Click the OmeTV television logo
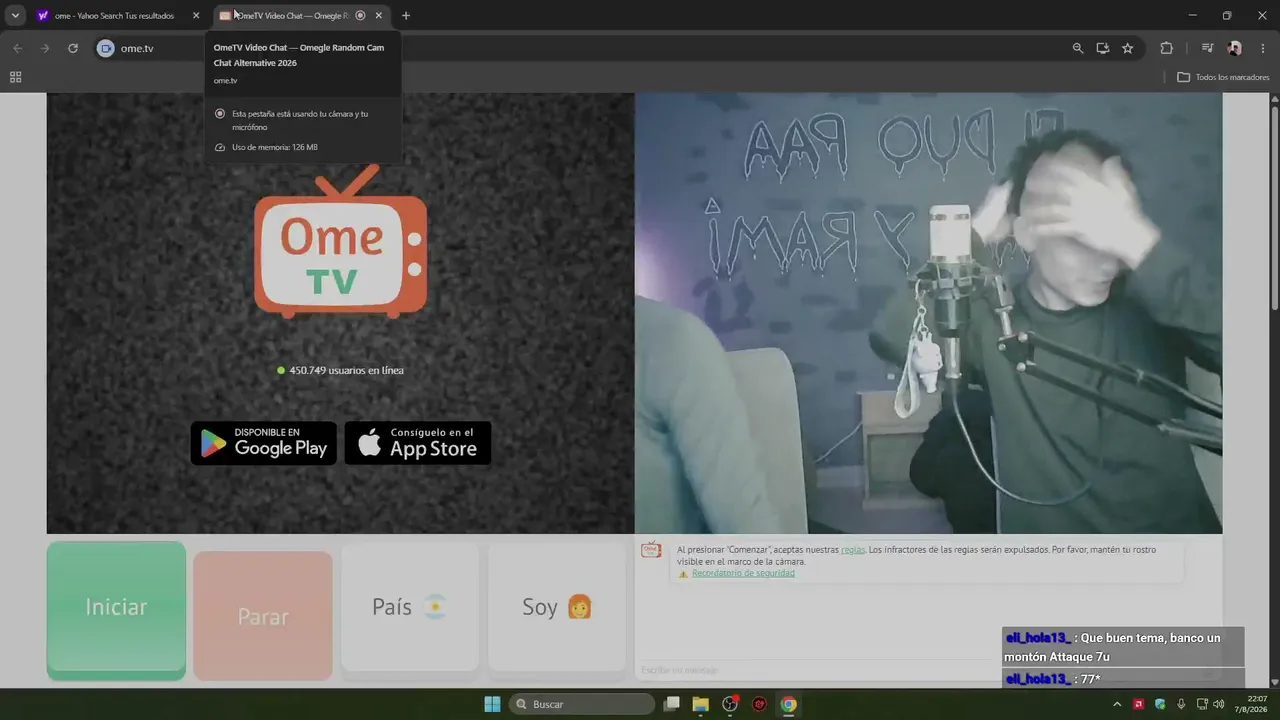Image resolution: width=1280 pixels, height=720 pixels. (x=341, y=243)
